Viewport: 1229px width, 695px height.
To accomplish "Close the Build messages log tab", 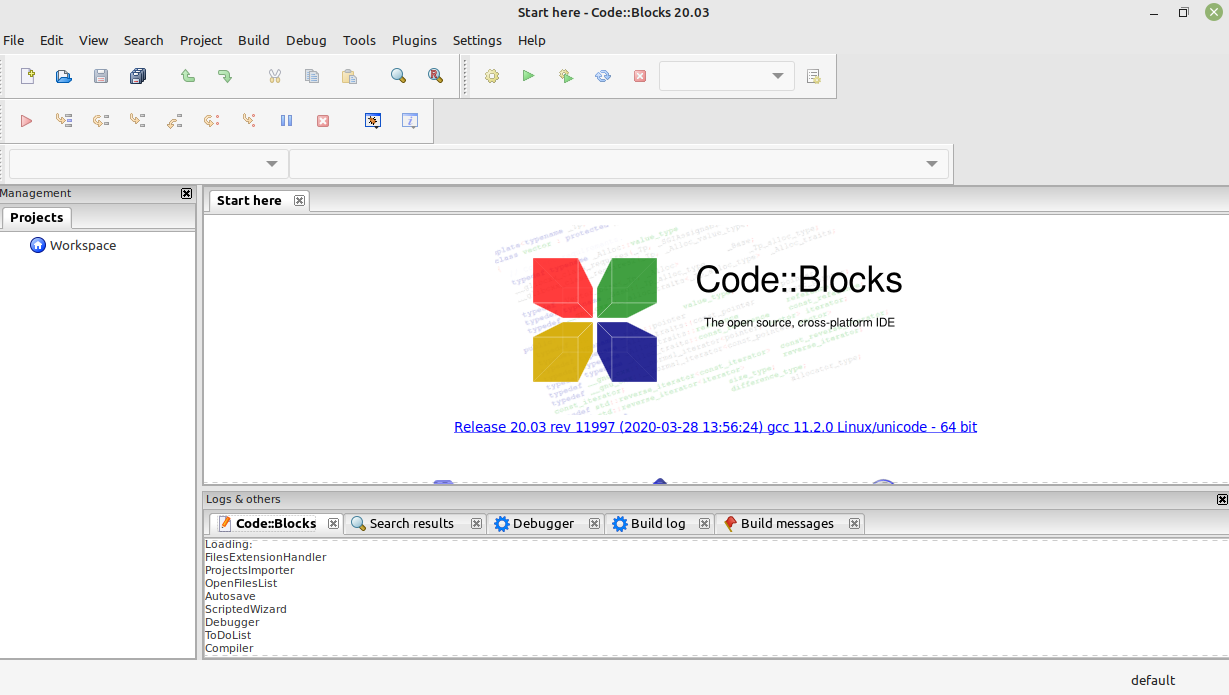I will tap(854, 523).
